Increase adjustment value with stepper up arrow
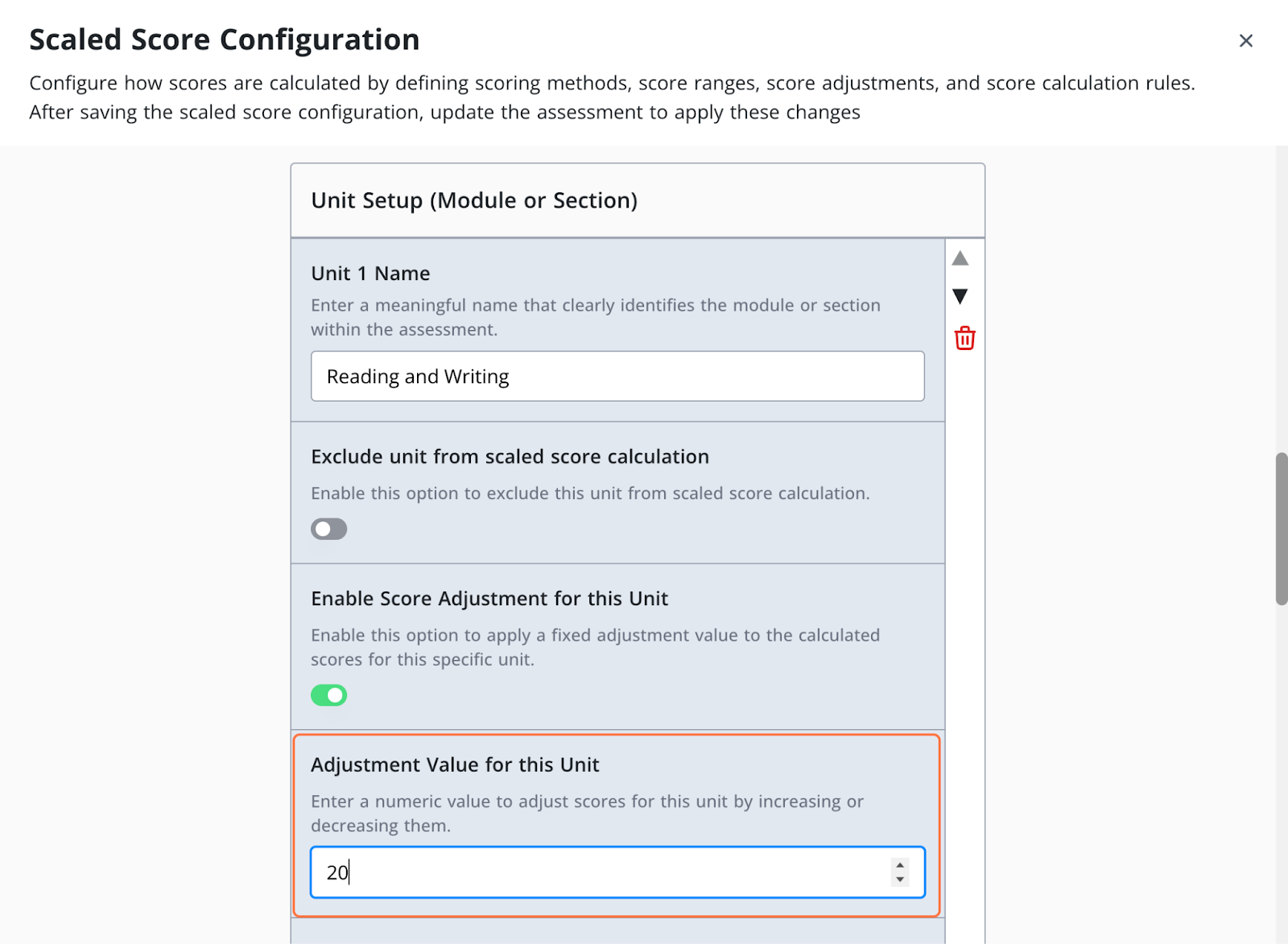The height and width of the screenshot is (944, 1288). click(x=900, y=865)
